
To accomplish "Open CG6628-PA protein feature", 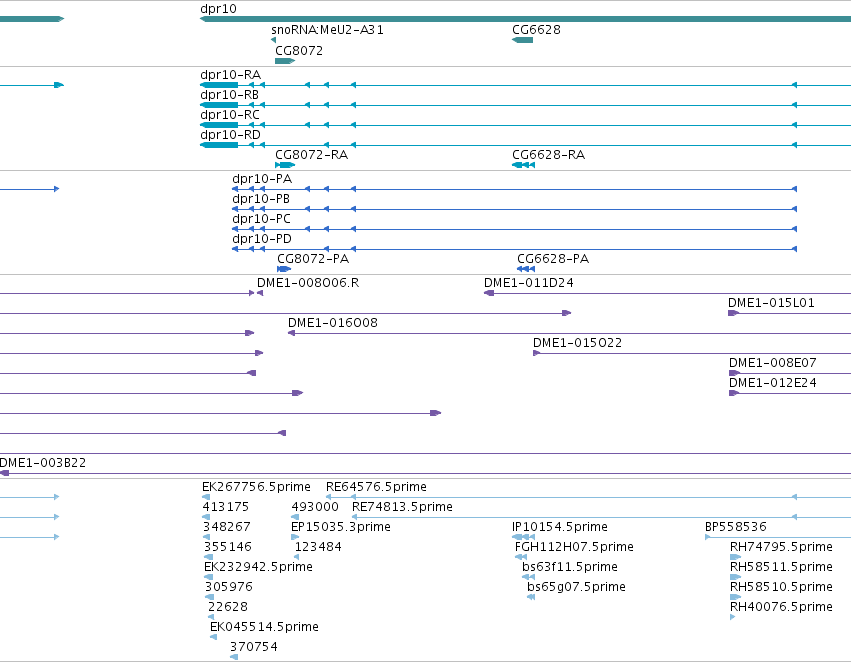I will (x=553, y=259).
